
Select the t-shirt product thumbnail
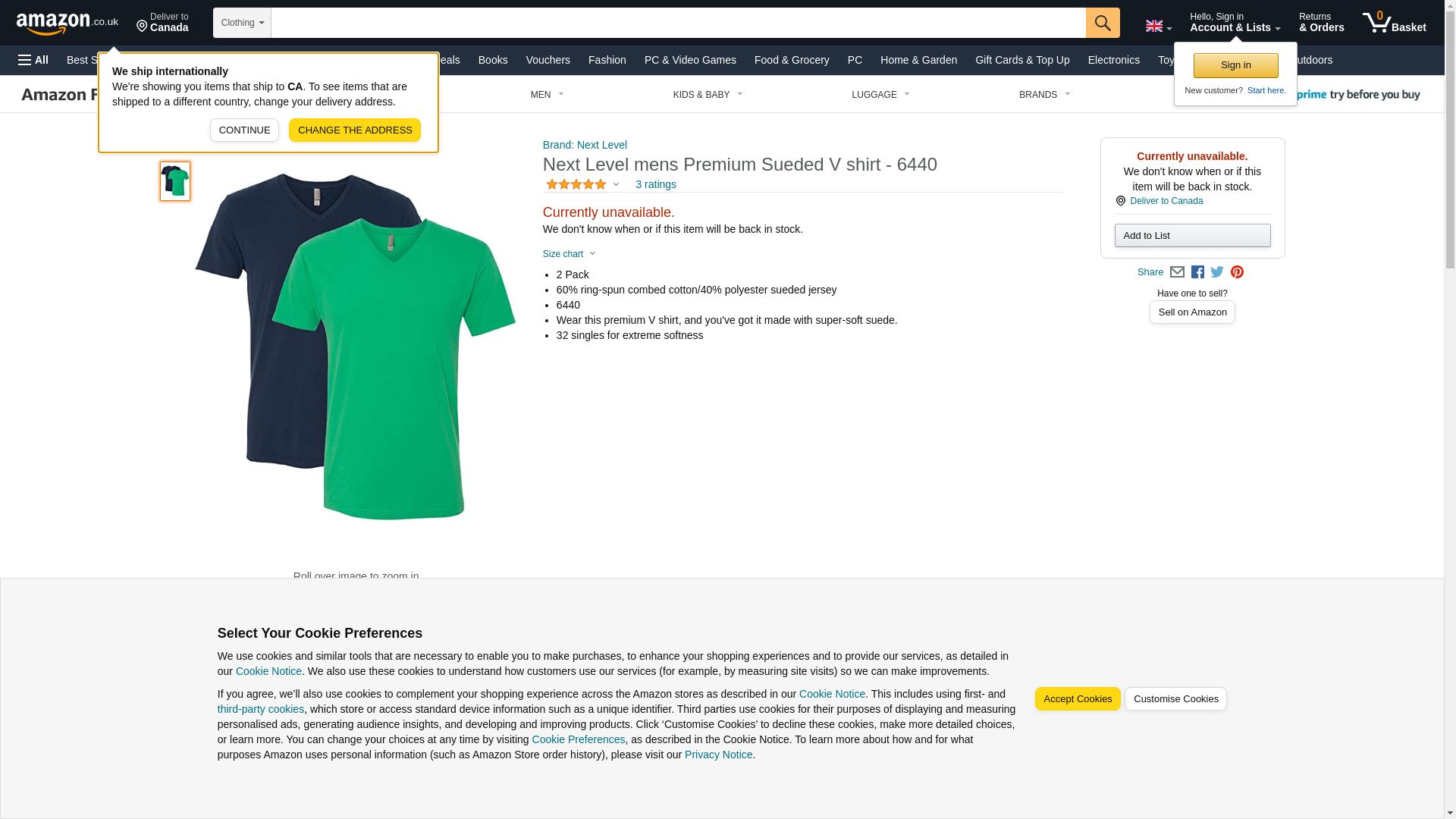click(175, 181)
